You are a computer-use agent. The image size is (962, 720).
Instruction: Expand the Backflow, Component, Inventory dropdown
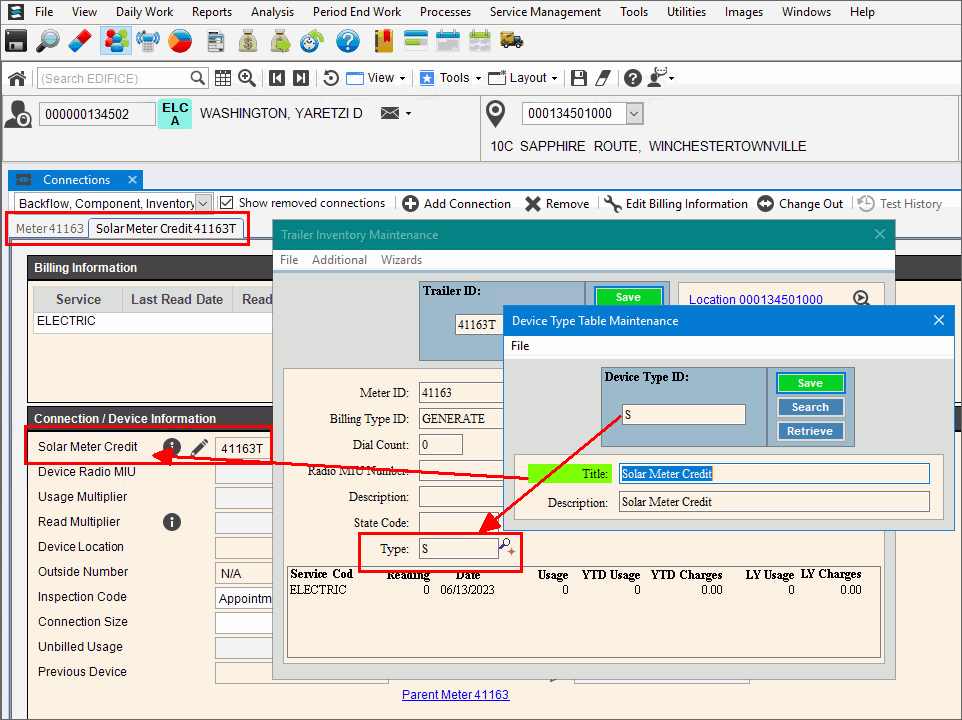pyautogui.click(x=203, y=203)
